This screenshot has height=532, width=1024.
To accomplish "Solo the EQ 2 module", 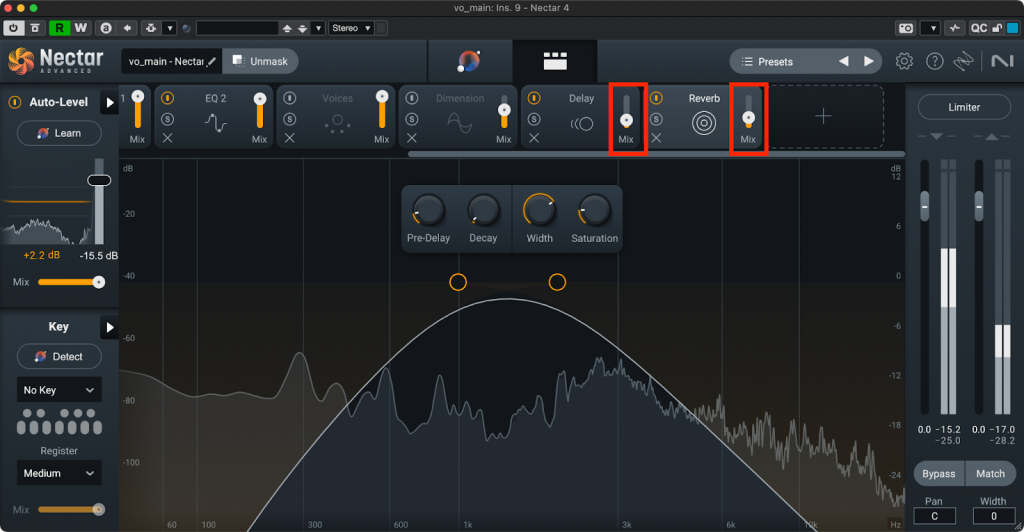I will point(167,119).
